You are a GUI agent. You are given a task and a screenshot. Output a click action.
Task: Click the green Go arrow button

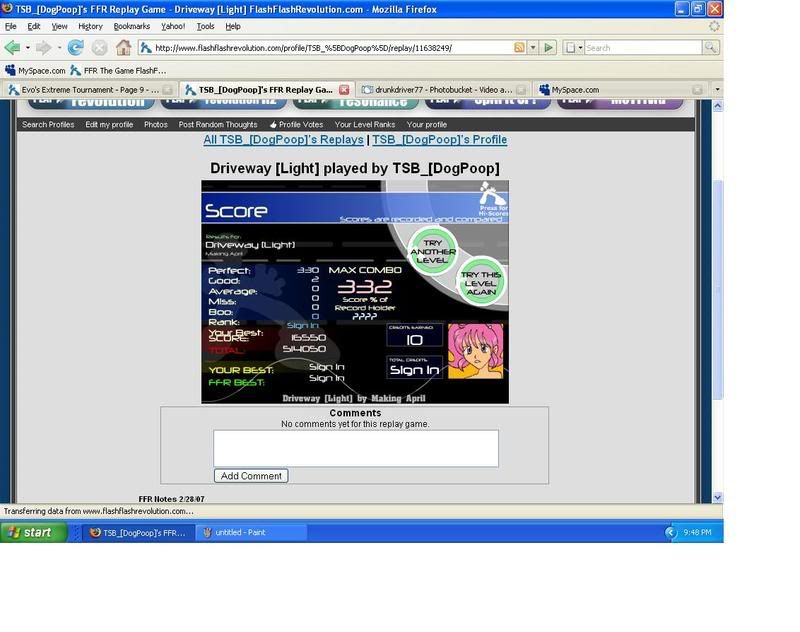548,47
